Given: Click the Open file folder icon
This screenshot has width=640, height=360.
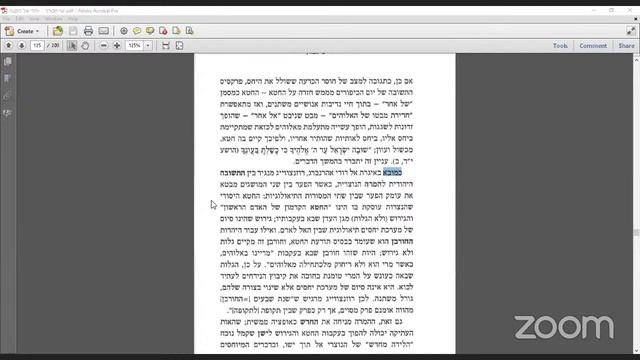Looking at the screenshot, I should coord(58,31).
